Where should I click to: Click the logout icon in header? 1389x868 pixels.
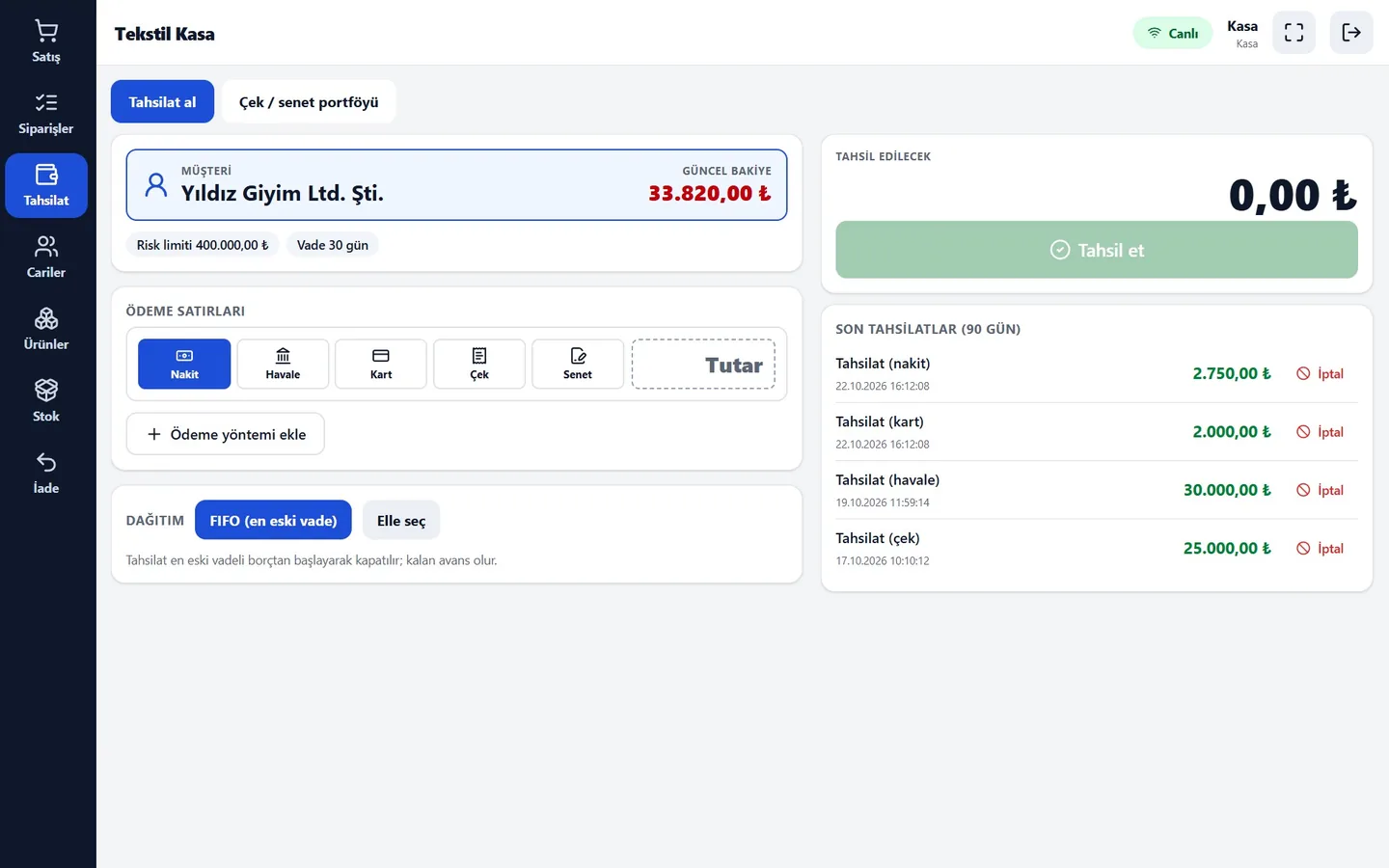[x=1351, y=33]
